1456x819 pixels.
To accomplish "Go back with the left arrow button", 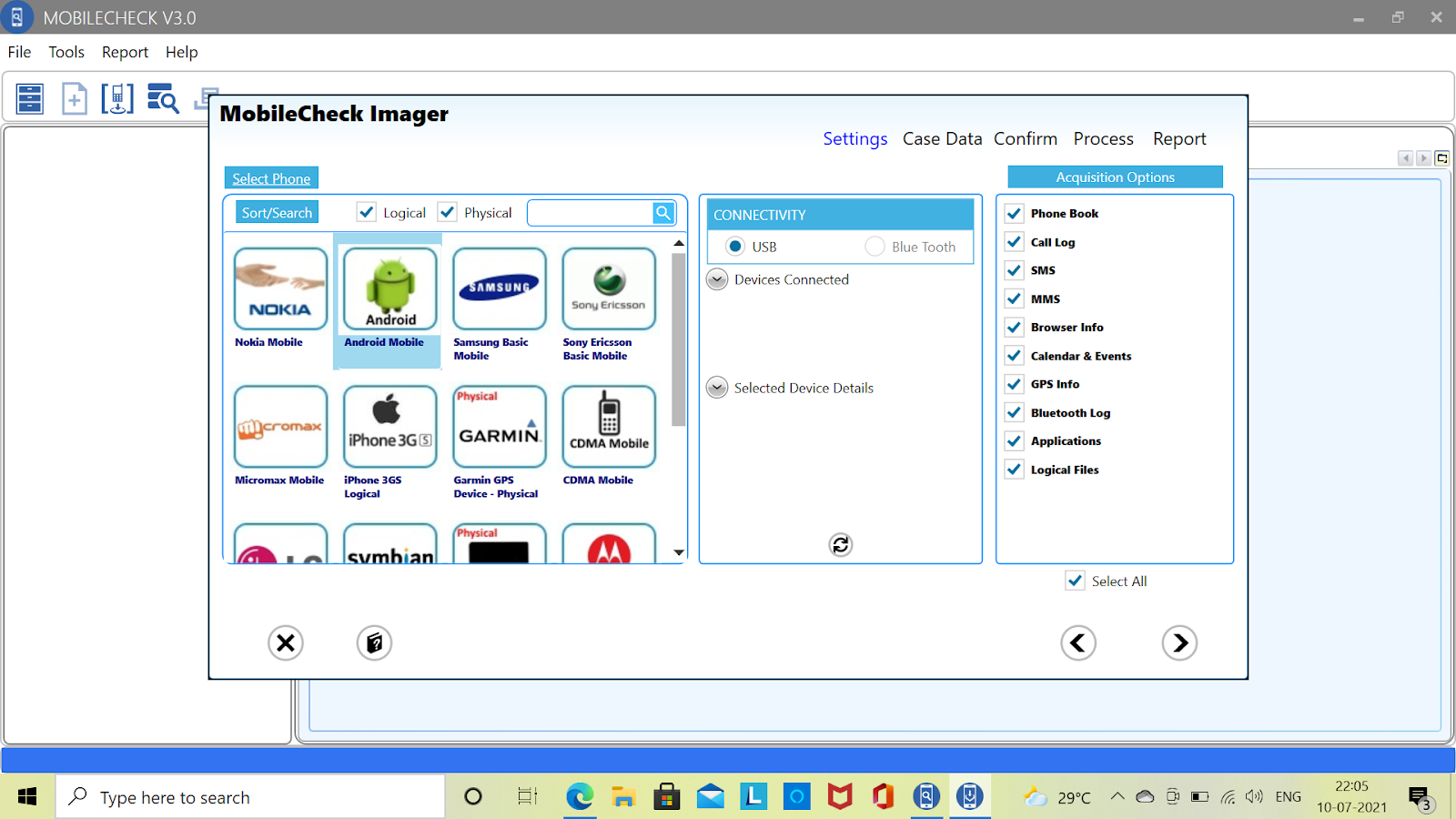I will (1078, 643).
